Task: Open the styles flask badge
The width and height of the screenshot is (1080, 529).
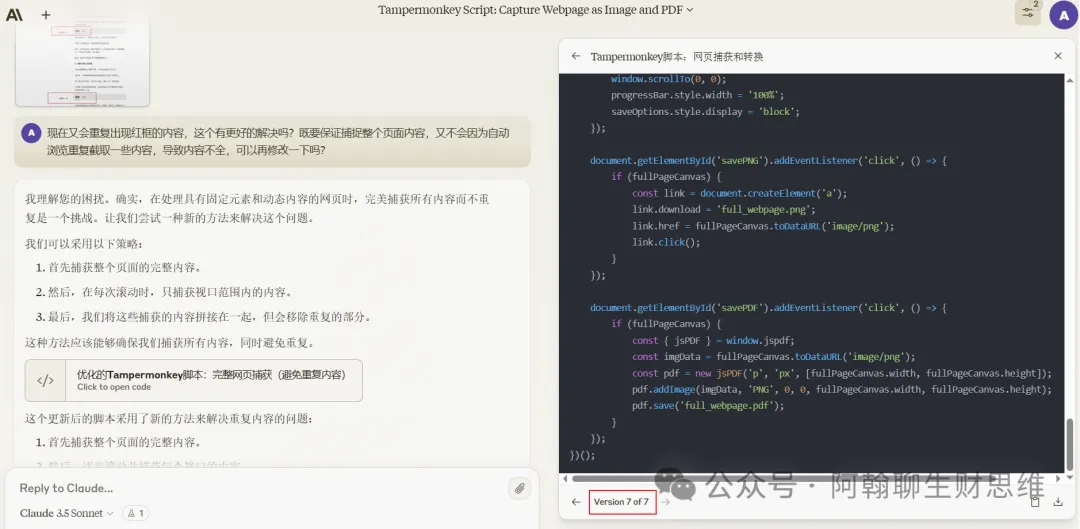Action: (x=136, y=513)
